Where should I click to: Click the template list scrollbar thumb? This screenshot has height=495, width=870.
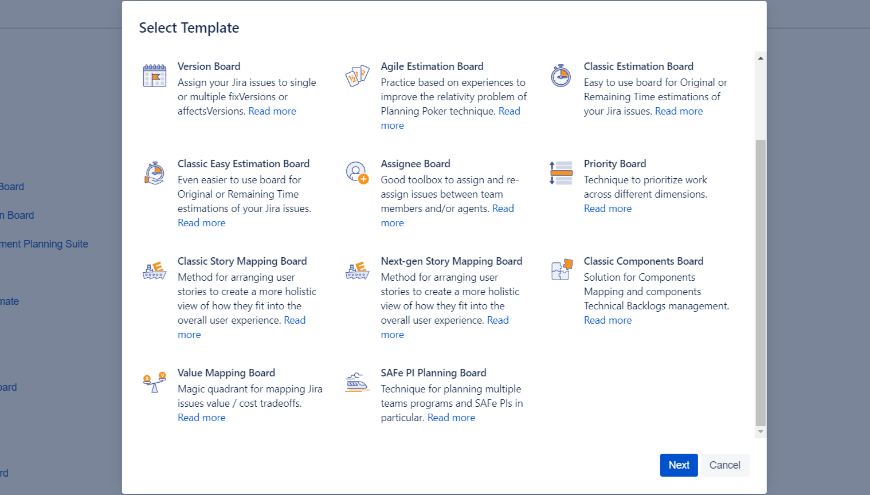tap(760, 283)
